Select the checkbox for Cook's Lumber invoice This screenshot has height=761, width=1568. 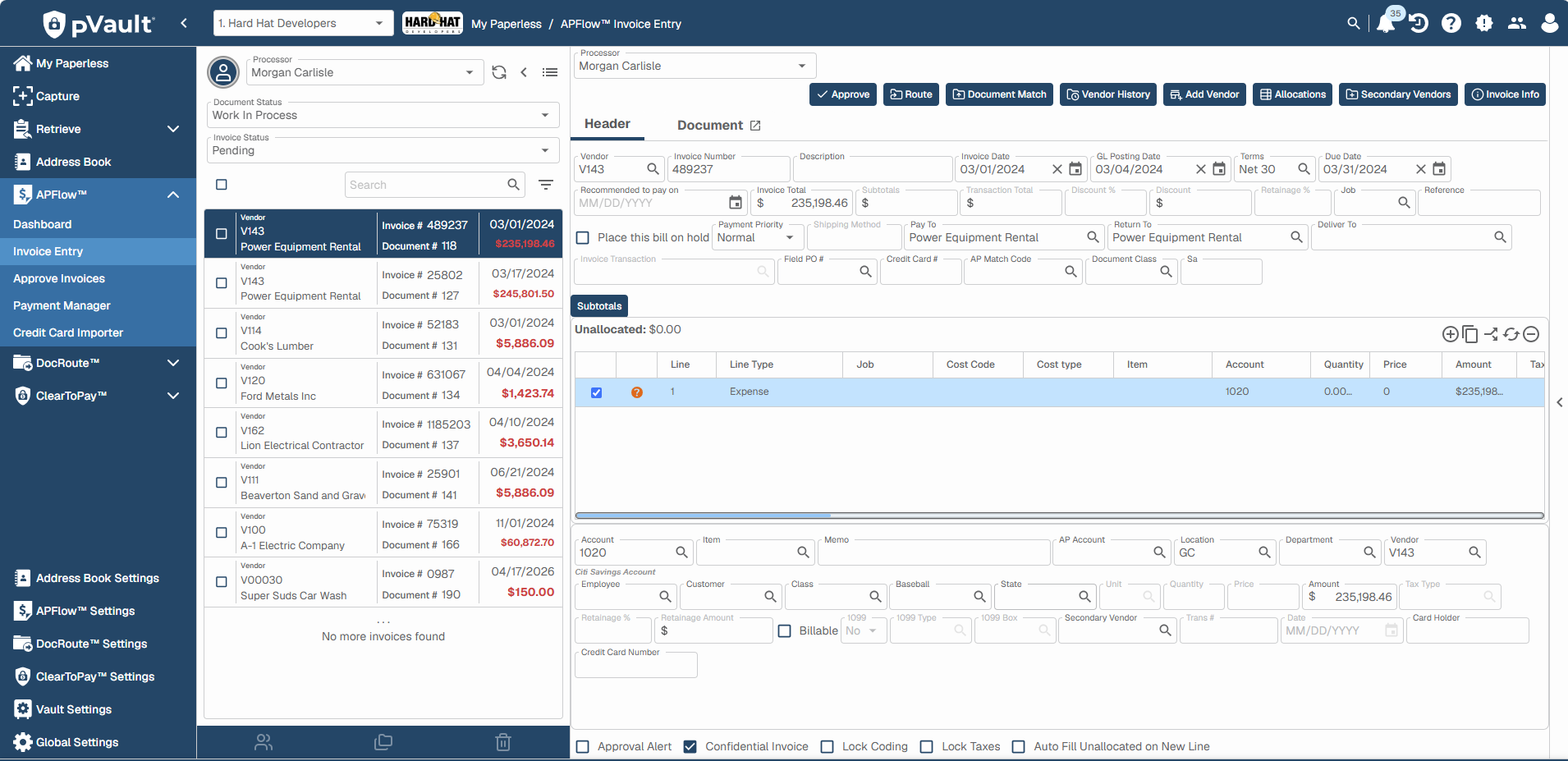click(x=222, y=333)
